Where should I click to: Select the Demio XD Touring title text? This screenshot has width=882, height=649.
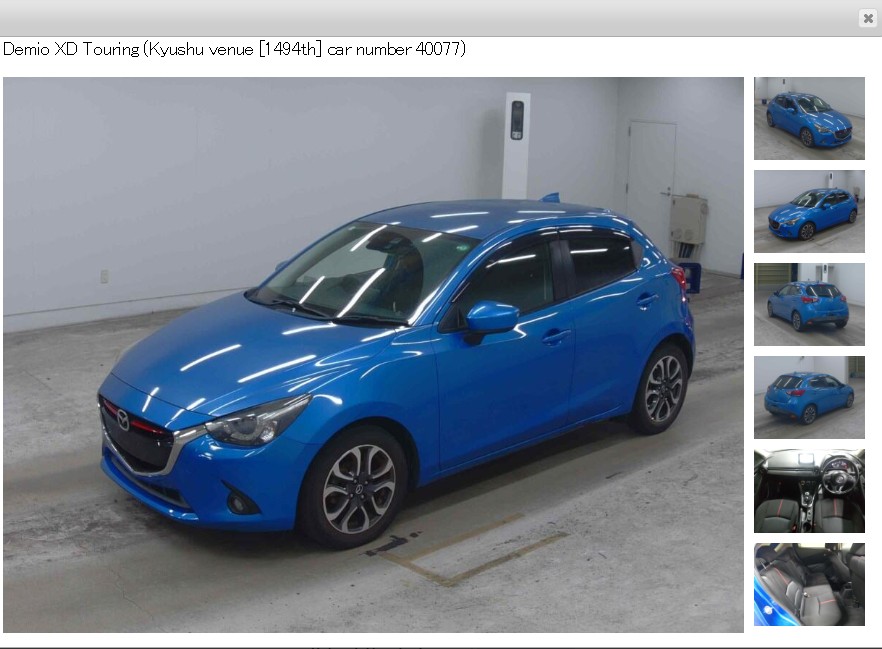(x=234, y=49)
